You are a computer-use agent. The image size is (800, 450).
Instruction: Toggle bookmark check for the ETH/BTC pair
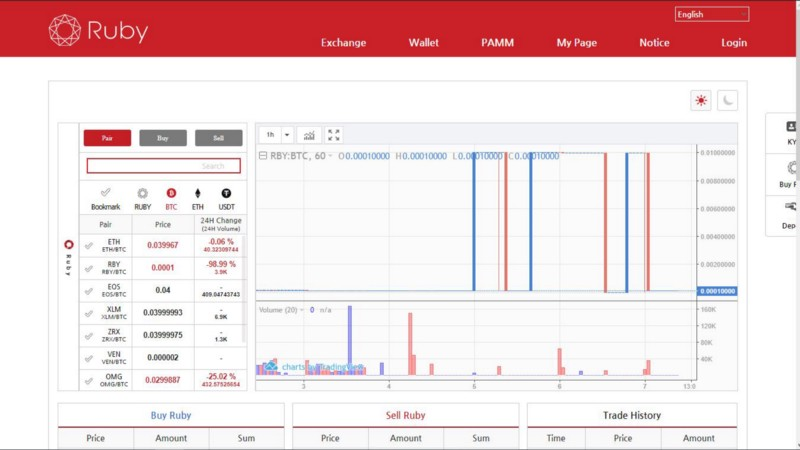point(89,245)
